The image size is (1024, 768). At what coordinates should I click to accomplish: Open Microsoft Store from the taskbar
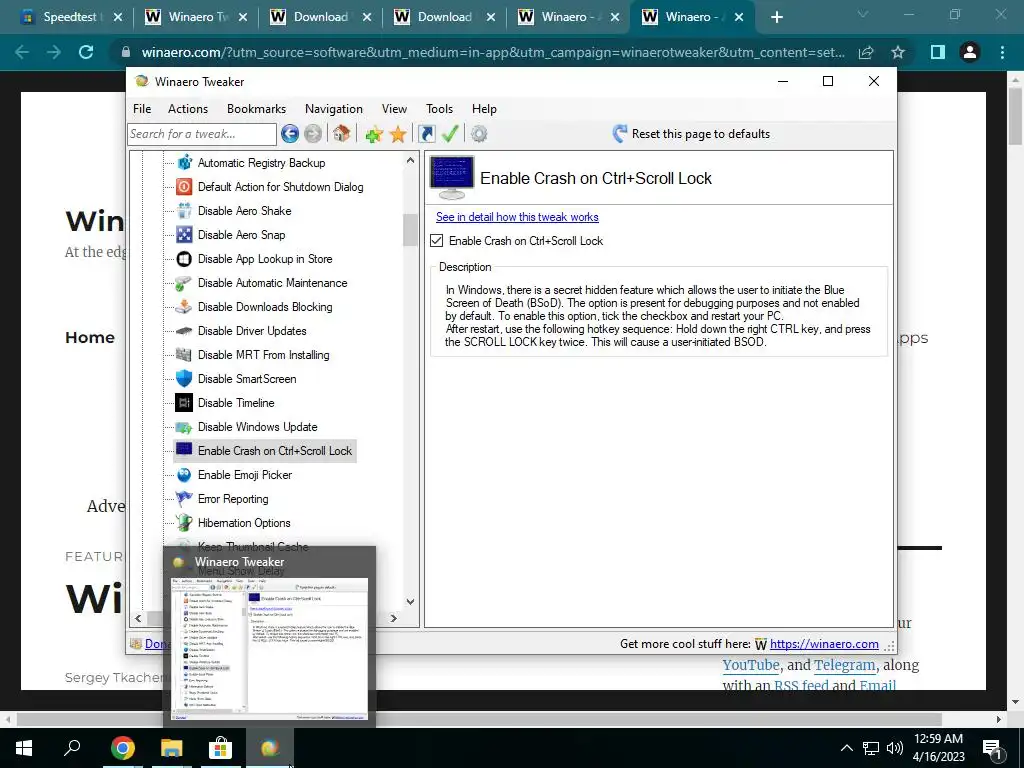pos(221,748)
